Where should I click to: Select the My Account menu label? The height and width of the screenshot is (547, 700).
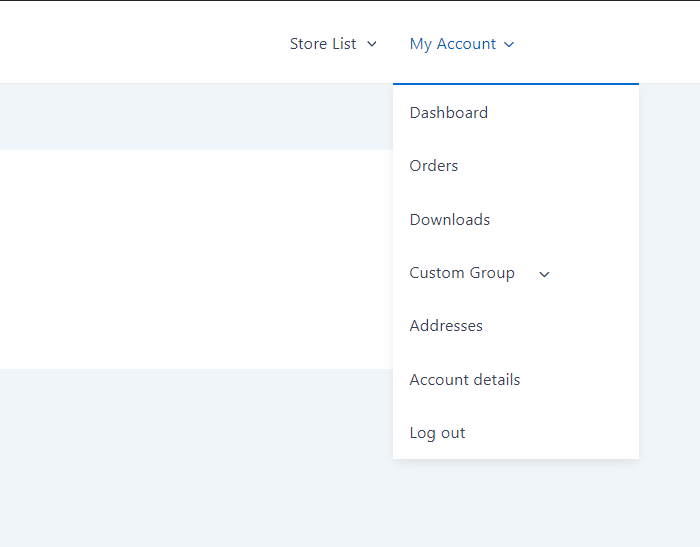453,44
